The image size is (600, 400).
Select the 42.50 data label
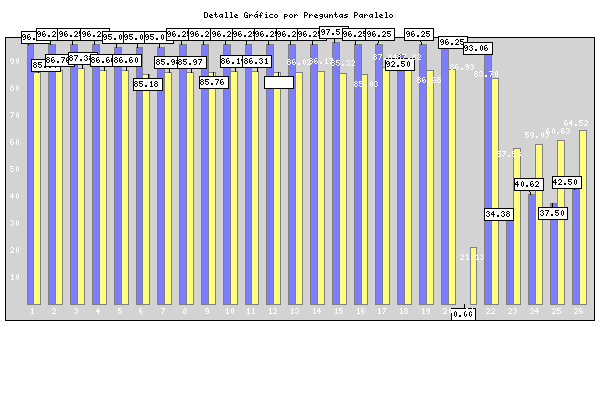tap(567, 182)
